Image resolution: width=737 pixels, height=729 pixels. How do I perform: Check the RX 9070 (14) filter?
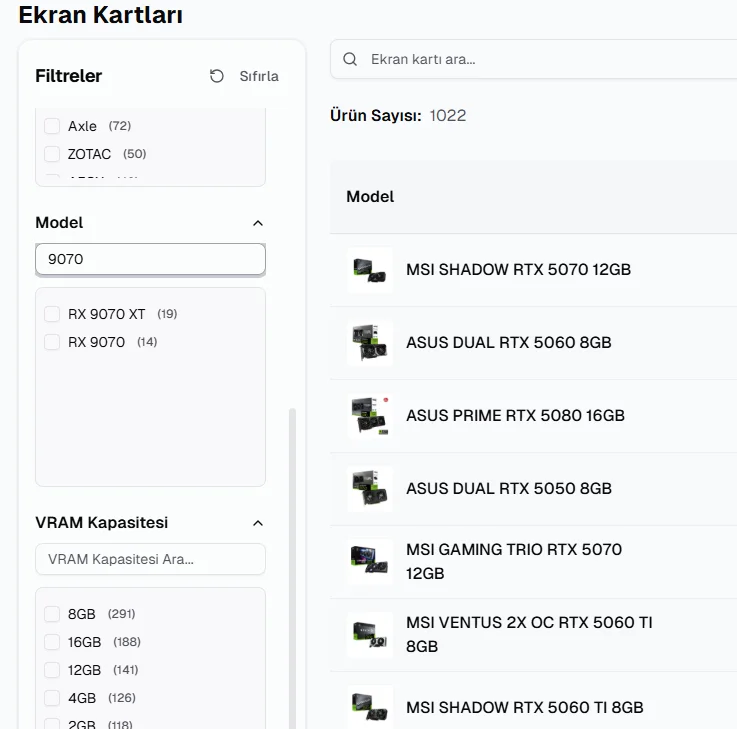click(52, 342)
